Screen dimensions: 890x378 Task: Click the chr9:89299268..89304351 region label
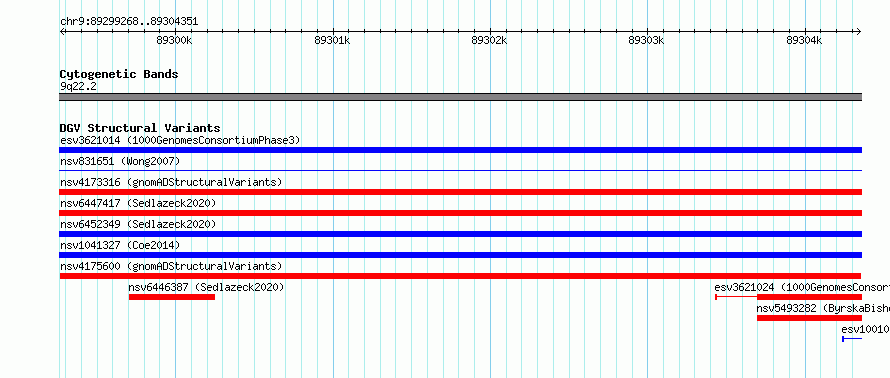coord(129,22)
